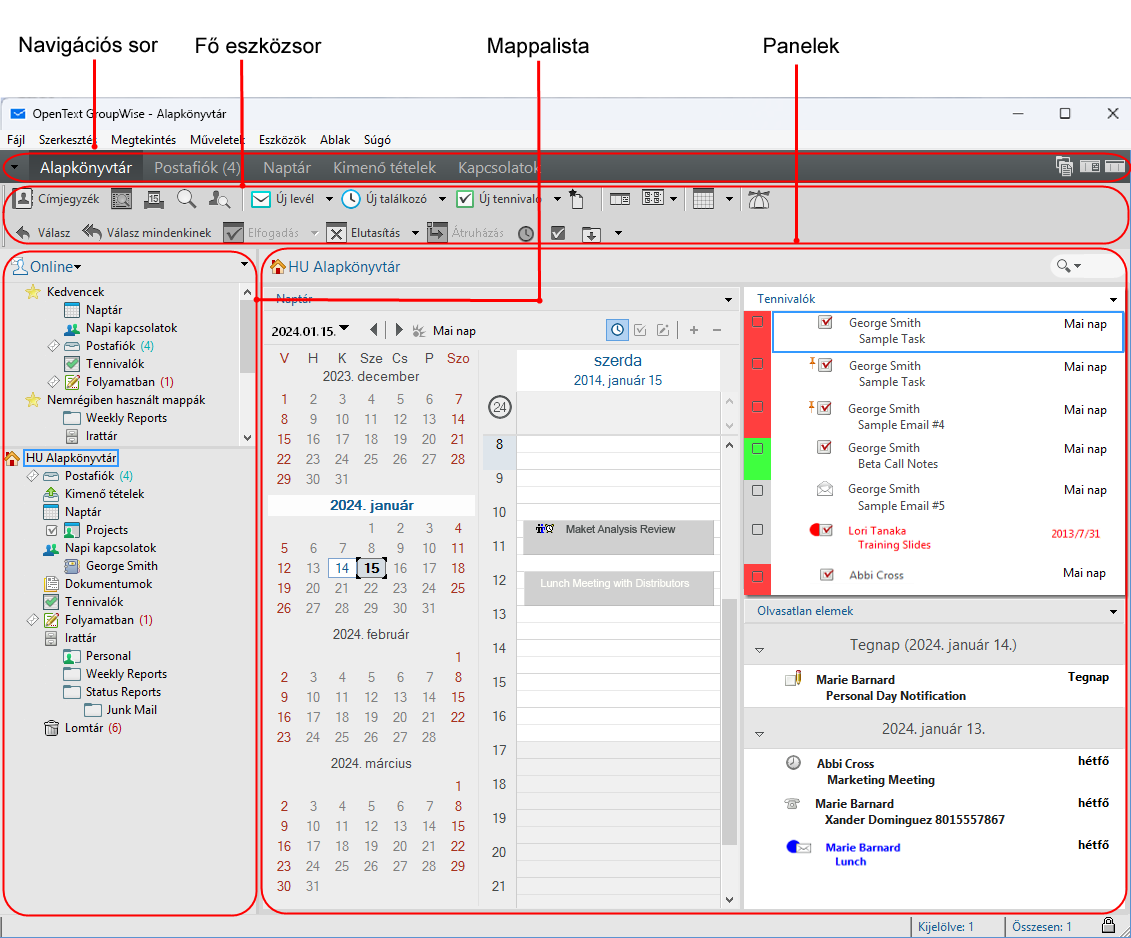
Task: Switch to the Postafiók (4) tab
Action: pos(197,167)
